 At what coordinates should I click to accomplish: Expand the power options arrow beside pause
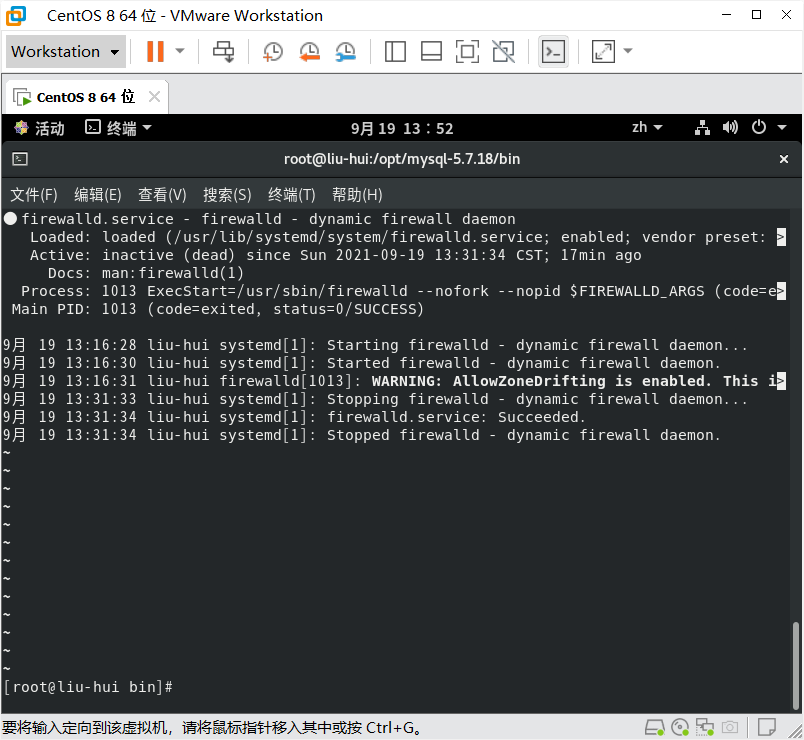180,51
